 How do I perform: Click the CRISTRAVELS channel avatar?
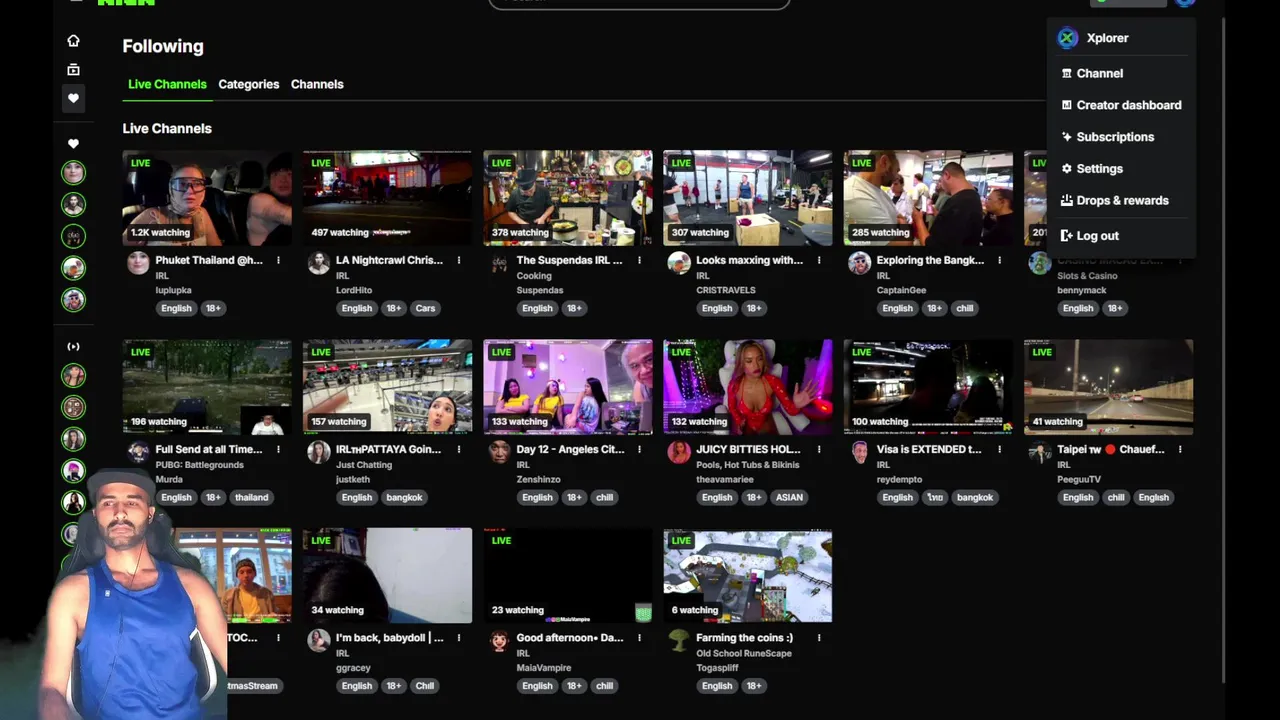[x=679, y=263]
